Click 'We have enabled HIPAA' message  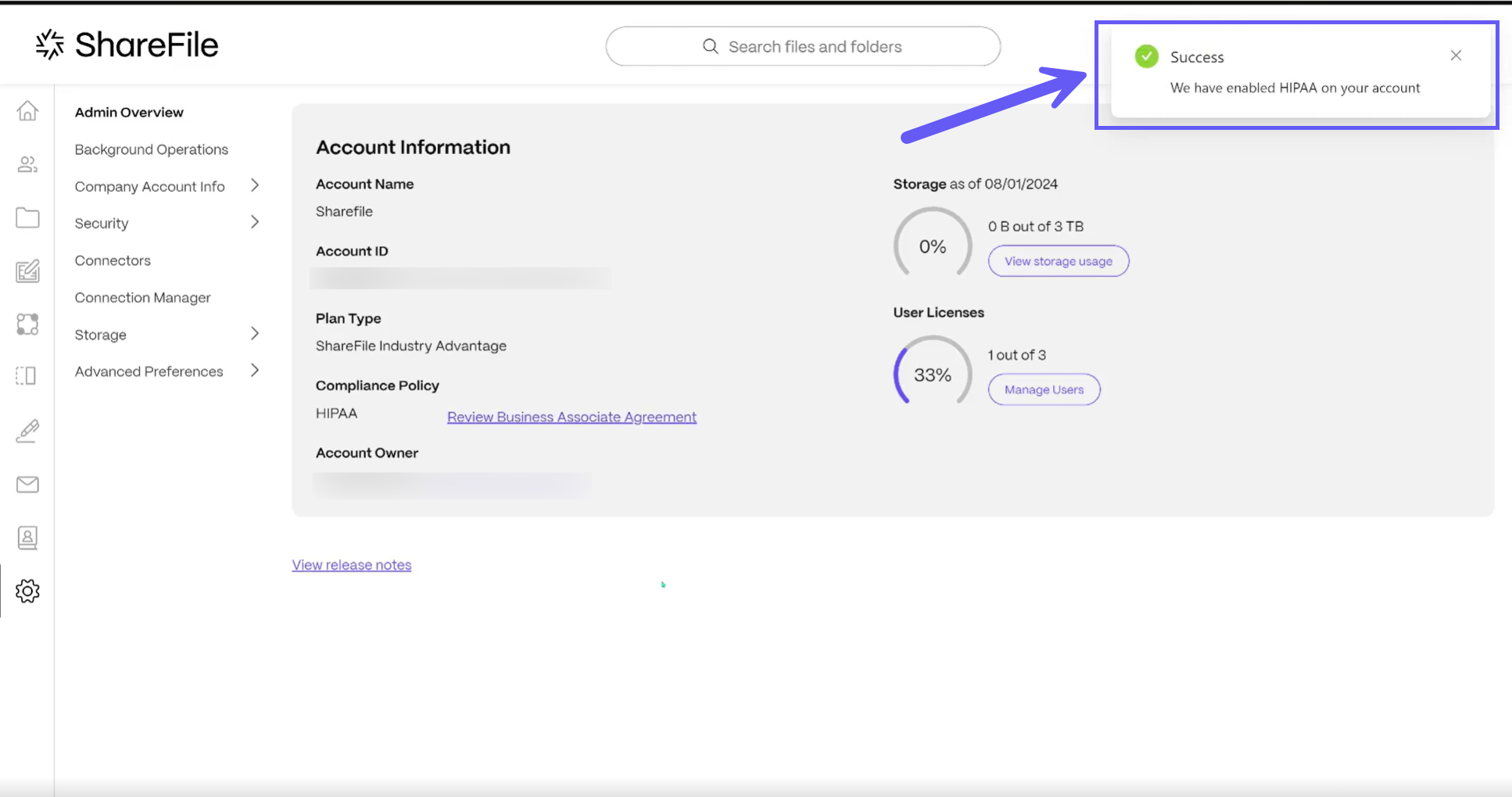(1295, 88)
